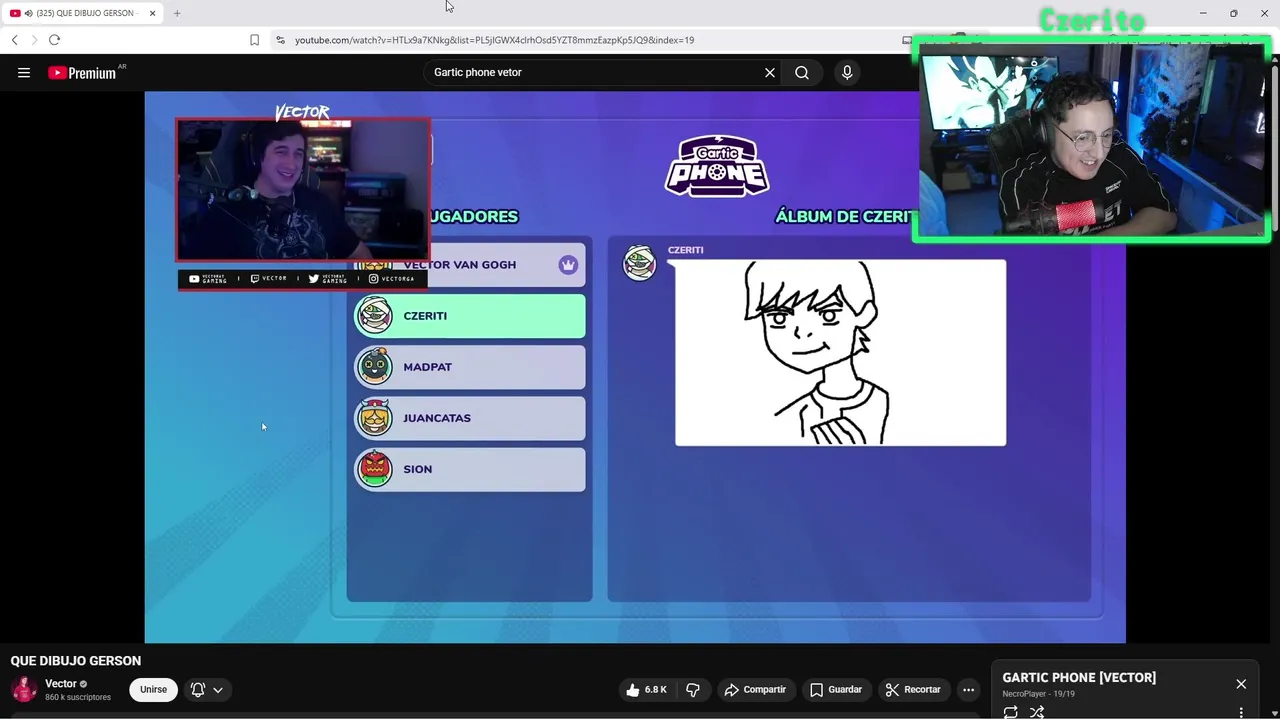Click the JUANCATAS player row in video

[470, 418]
